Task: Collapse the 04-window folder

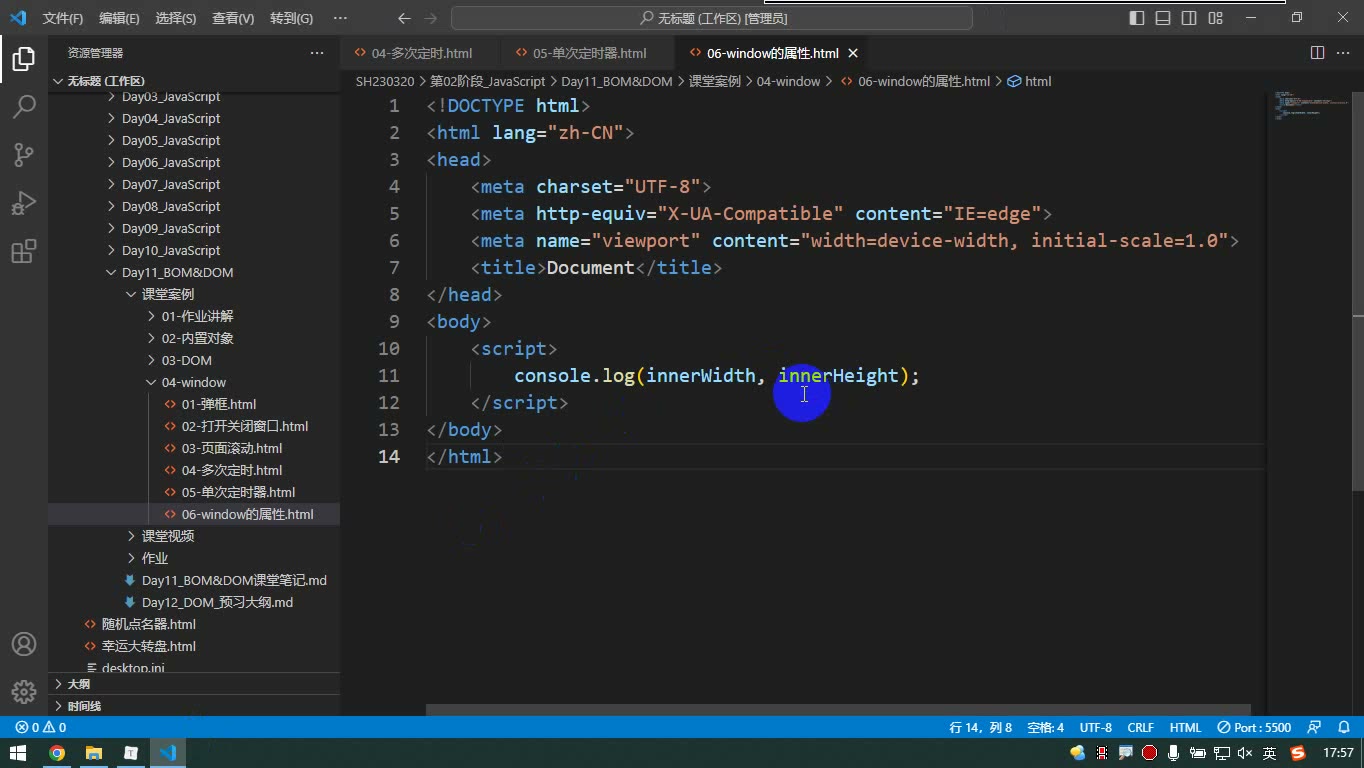Action: coord(193,382)
